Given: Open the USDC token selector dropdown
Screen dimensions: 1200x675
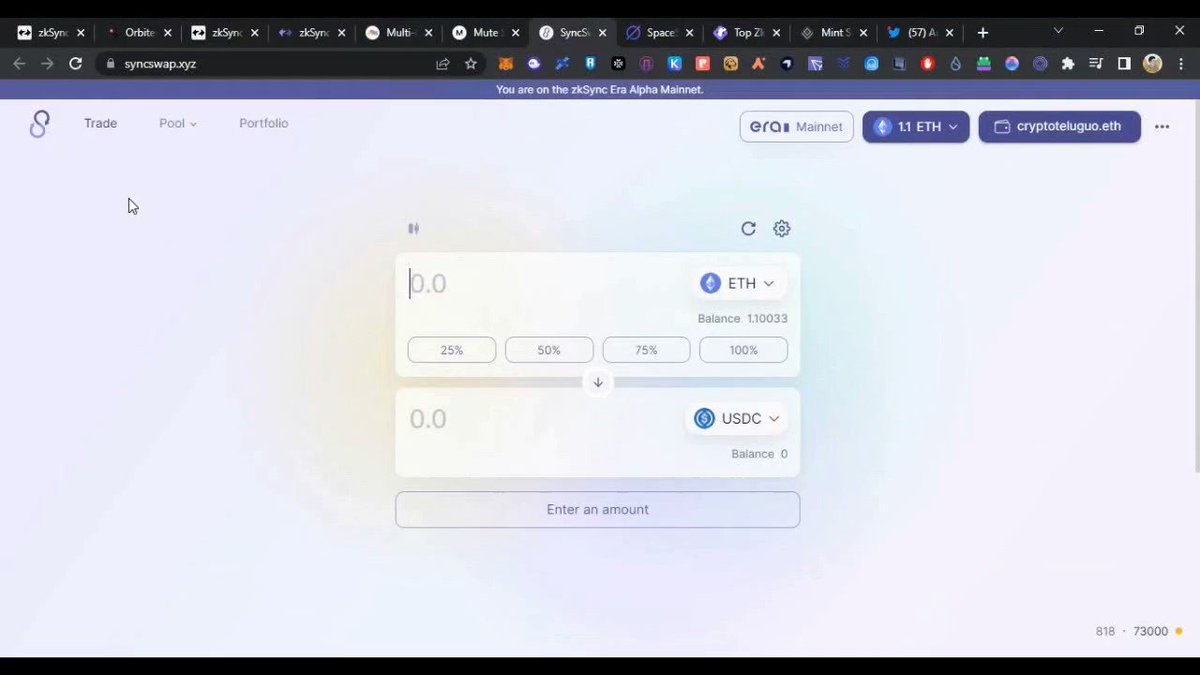Looking at the screenshot, I should (736, 419).
